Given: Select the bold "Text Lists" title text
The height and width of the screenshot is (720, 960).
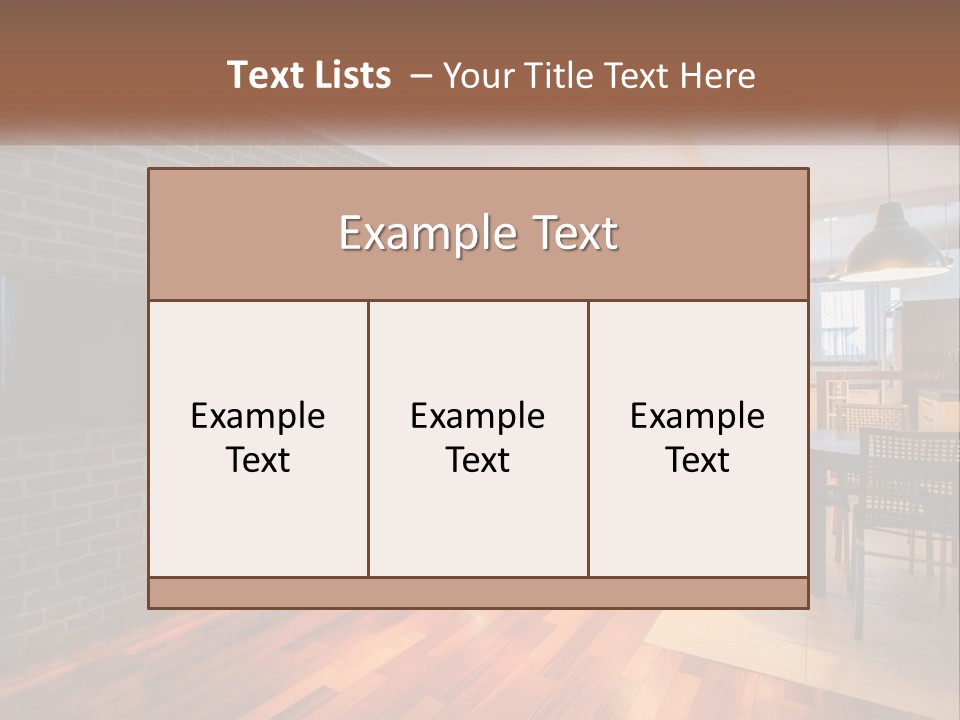Looking at the screenshot, I should coord(309,75).
